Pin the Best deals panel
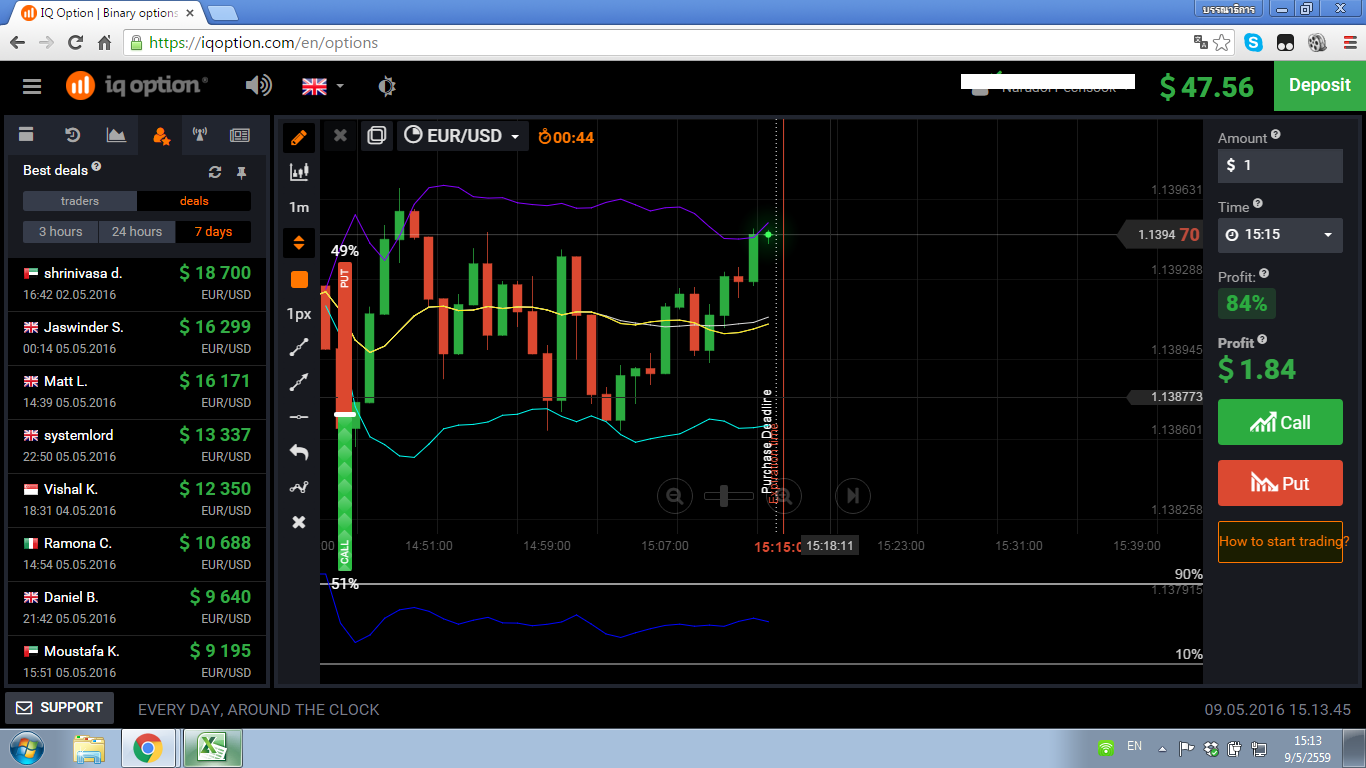Image resolution: width=1366 pixels, height=768 pixels. (x=241, y=172)
